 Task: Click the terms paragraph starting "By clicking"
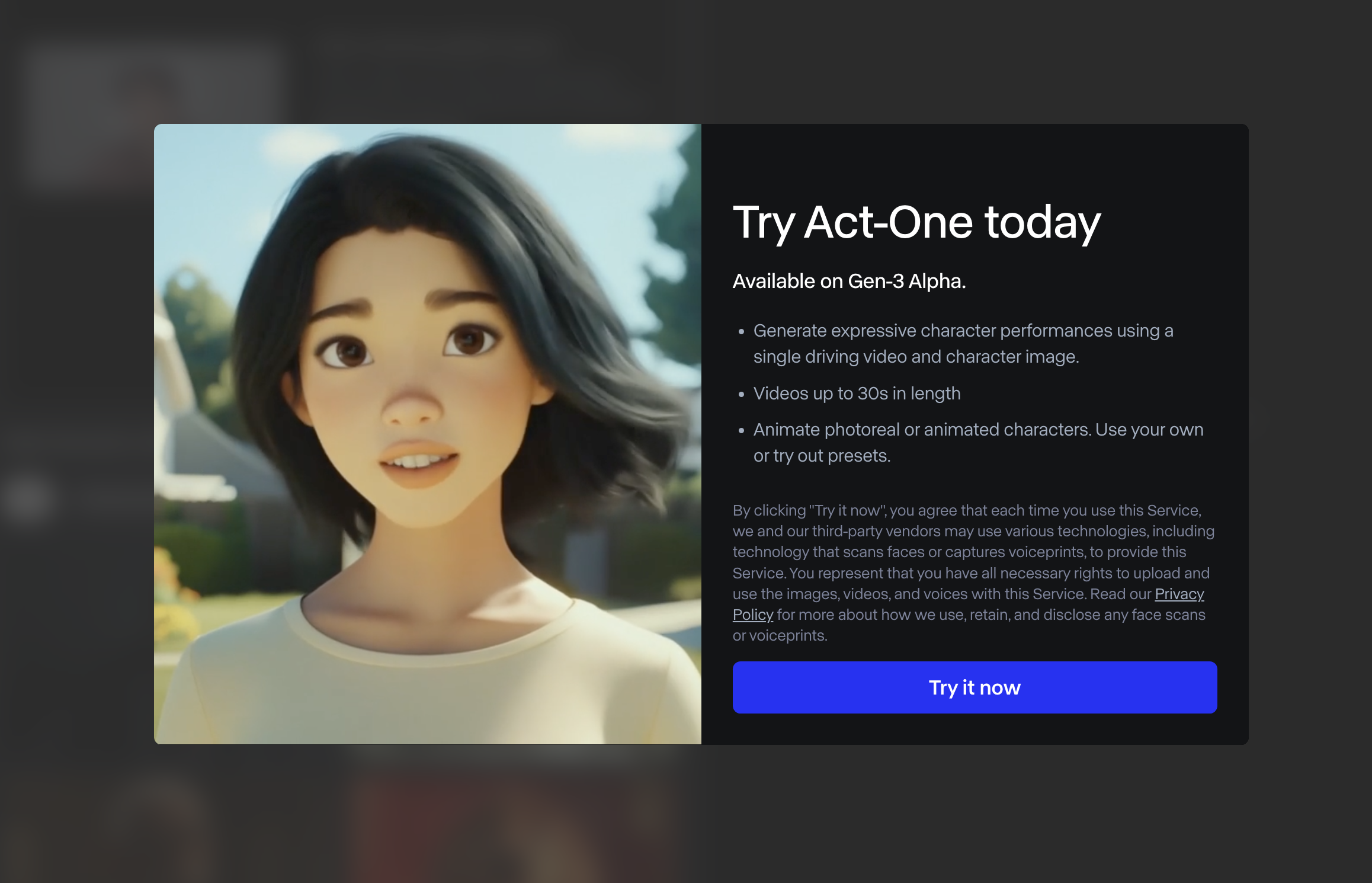[973, 572]
